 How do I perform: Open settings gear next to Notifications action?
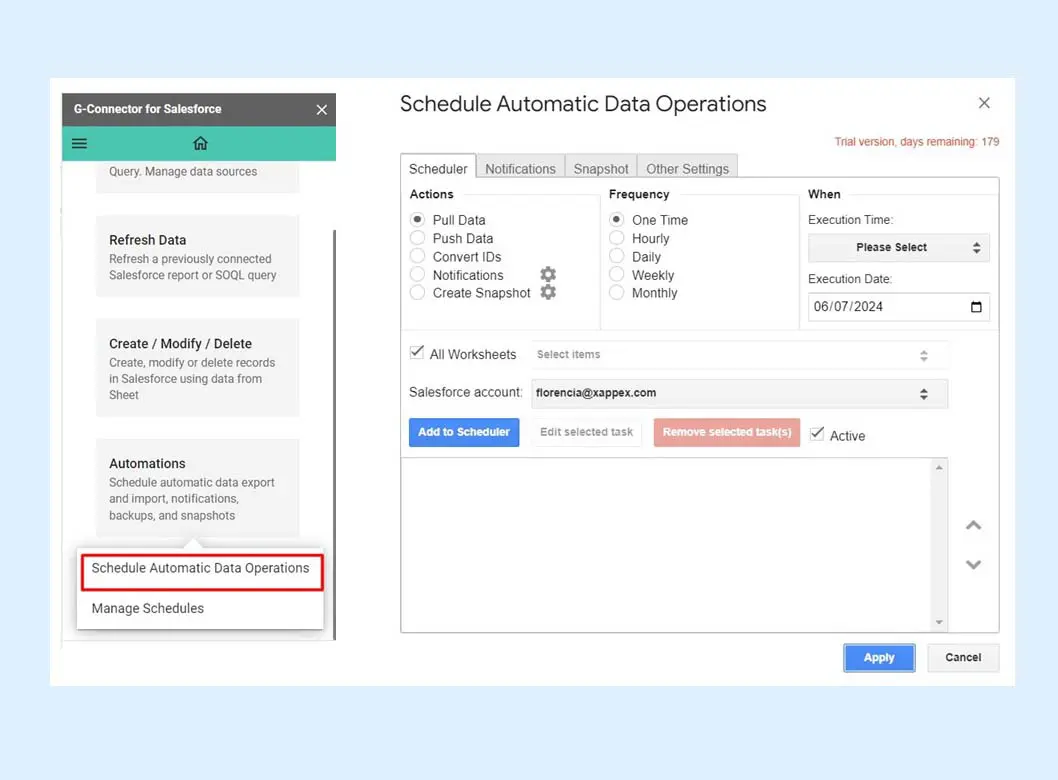548,275
